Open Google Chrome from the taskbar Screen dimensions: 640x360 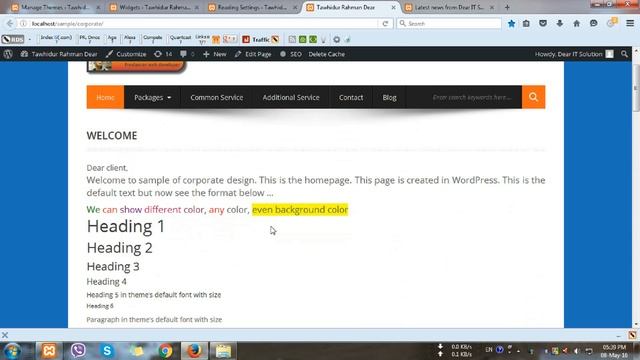coord(165,351)
